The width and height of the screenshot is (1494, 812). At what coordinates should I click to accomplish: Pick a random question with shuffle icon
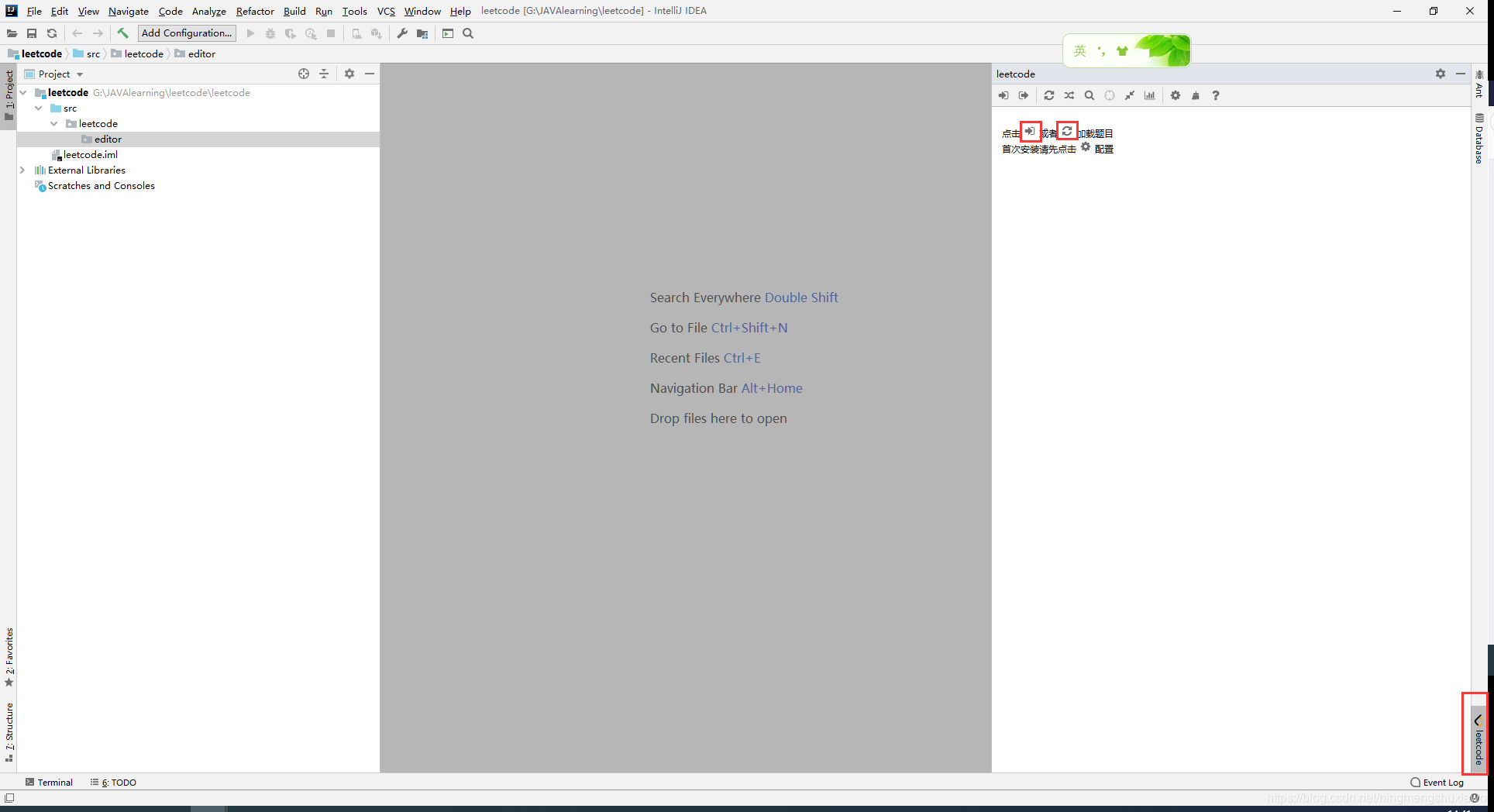point(1069,95)
